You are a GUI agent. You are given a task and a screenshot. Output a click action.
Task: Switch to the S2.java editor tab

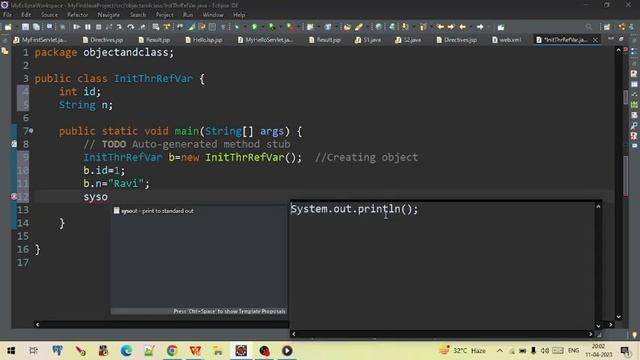(x=408, y=40)
